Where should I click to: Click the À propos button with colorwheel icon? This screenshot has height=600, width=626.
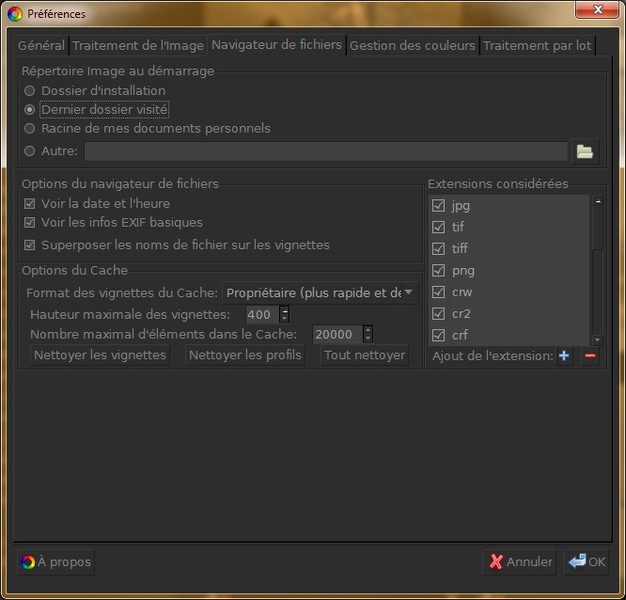point(57,562)
